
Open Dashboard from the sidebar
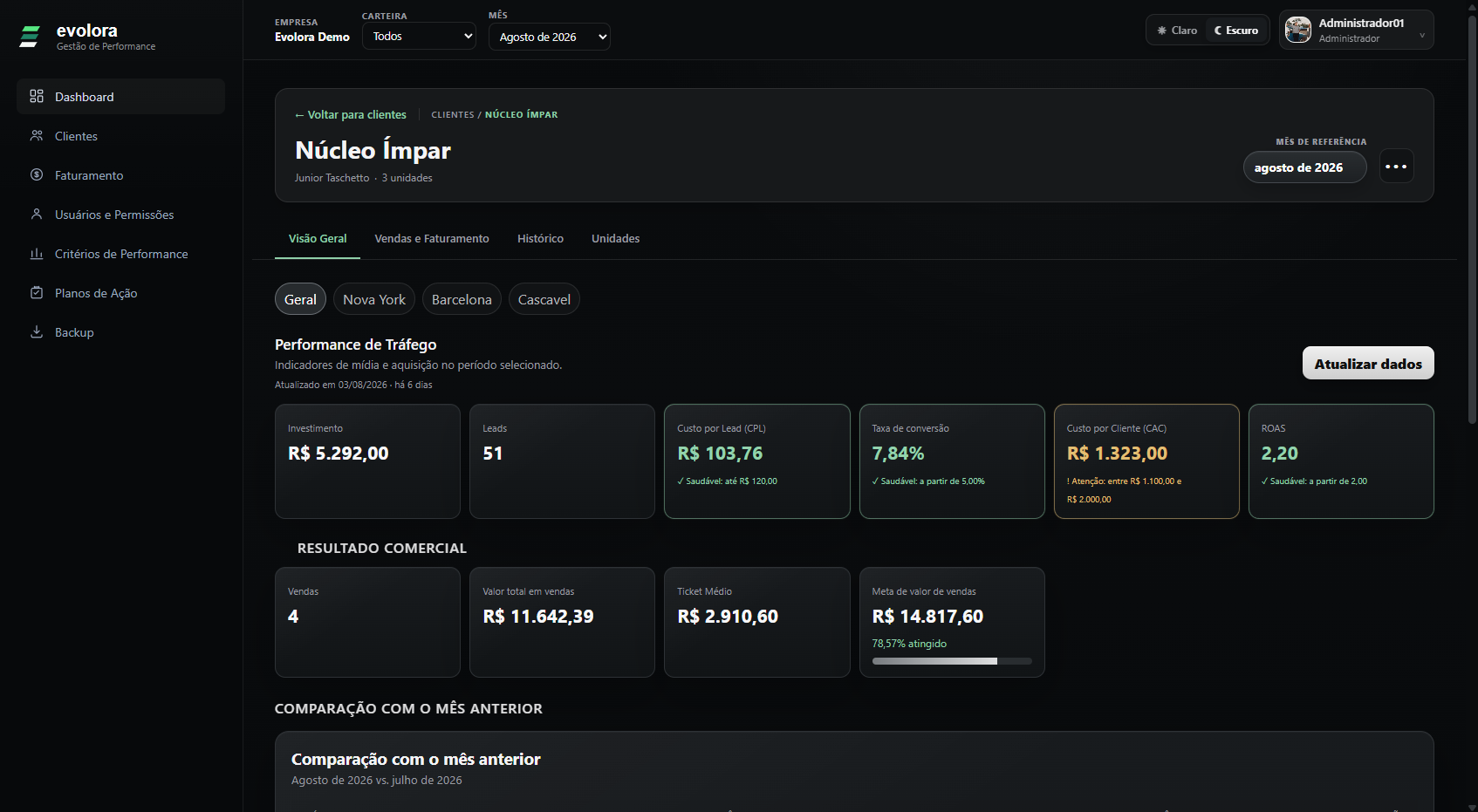[120, 97]
